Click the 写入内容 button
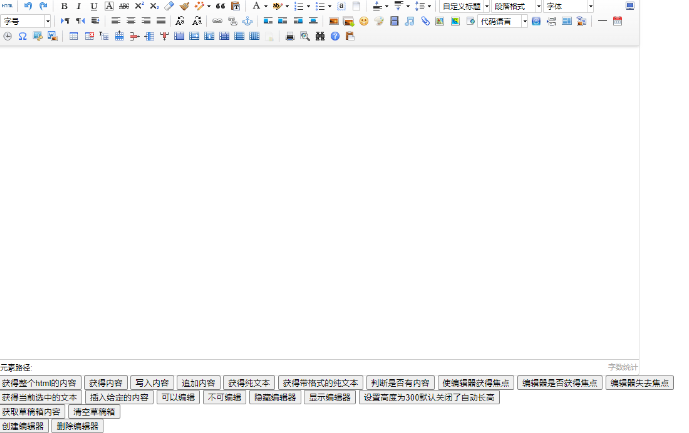 point(152,383)
